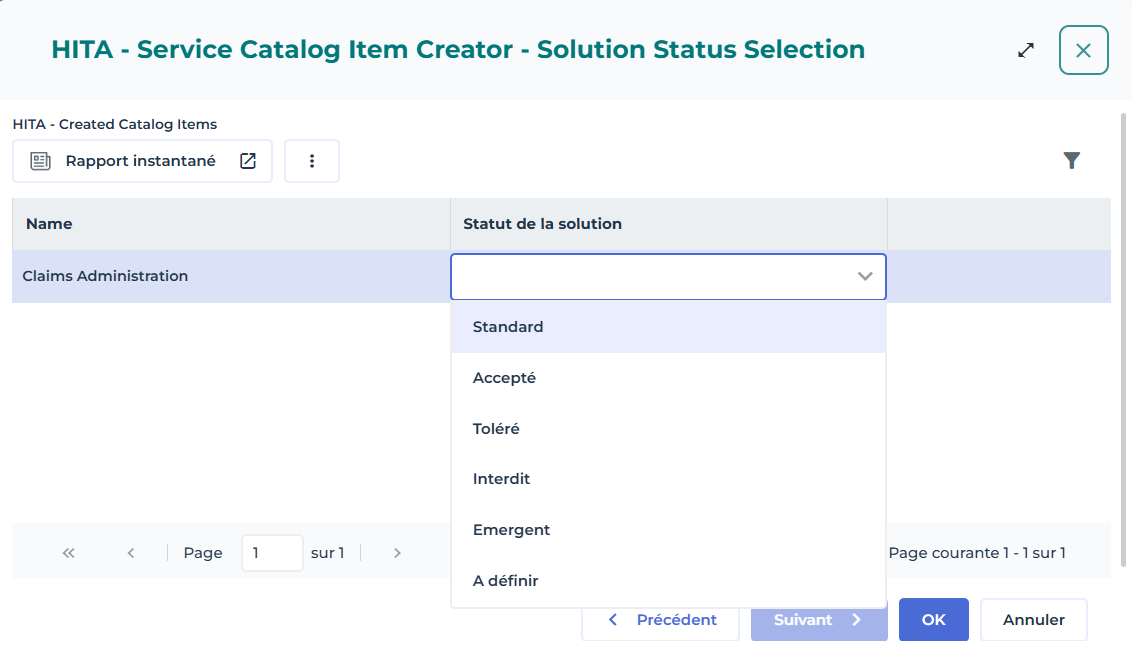Go to next page with the right chevron
The height and width of the screenshot is (661, 1132).
coord(397,553)
